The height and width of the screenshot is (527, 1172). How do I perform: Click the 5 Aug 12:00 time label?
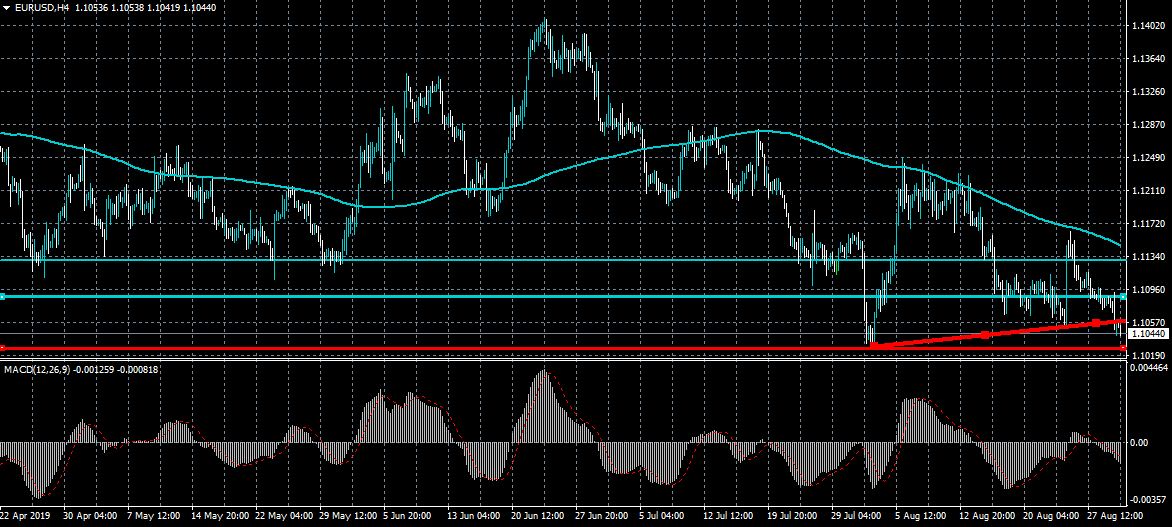[919, 517]
